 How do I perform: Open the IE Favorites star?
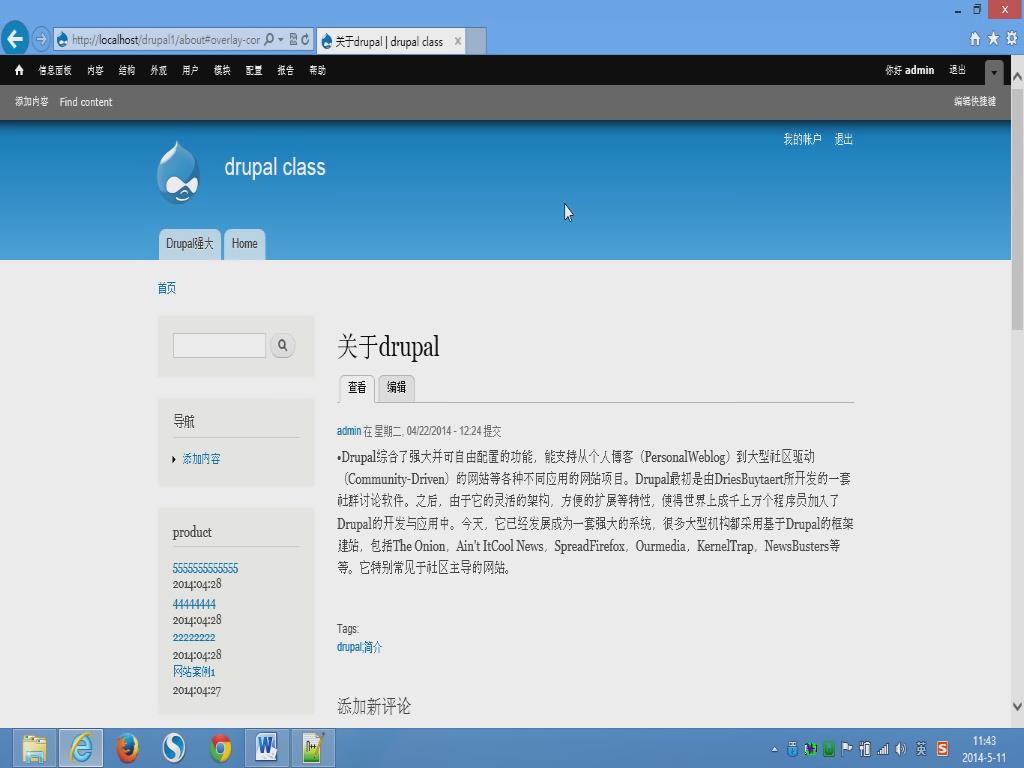(x=993, y=39)
